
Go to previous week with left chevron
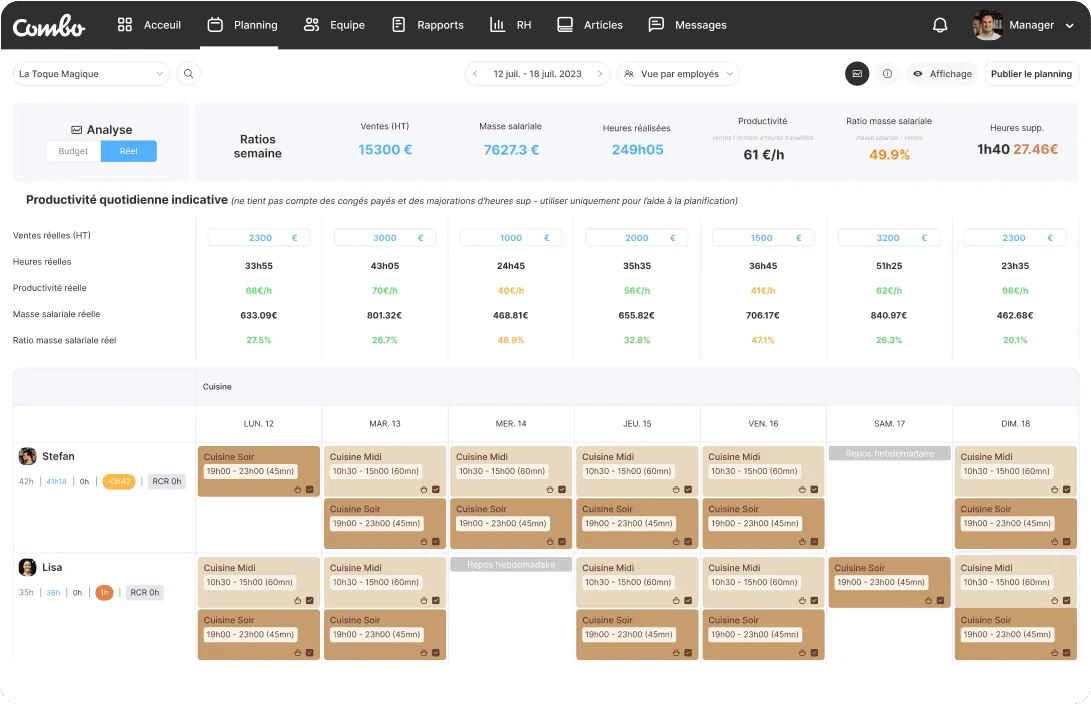477,73
